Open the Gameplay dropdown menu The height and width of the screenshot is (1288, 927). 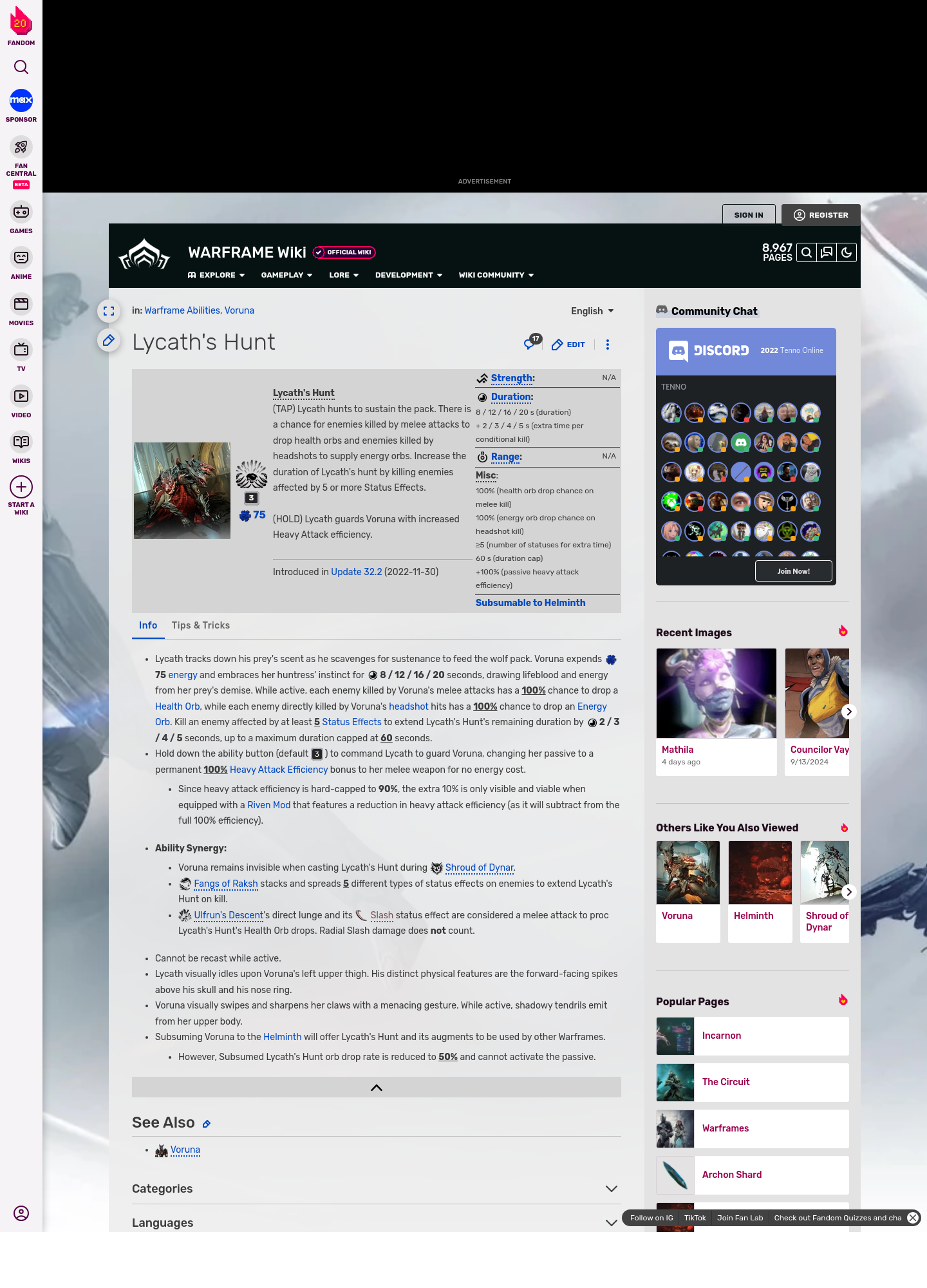[x=286, y=275]
